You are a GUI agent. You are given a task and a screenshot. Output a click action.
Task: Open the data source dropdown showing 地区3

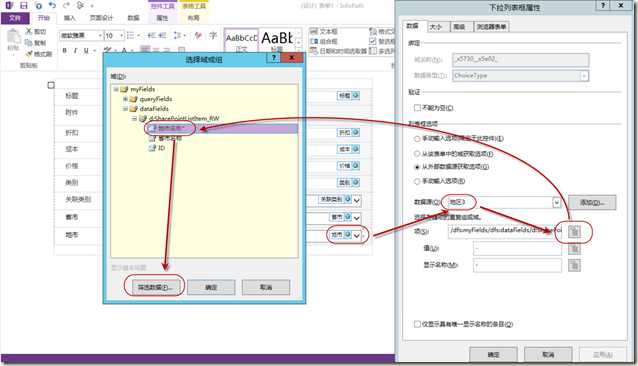pyautogui.click(x=556, y=202)
